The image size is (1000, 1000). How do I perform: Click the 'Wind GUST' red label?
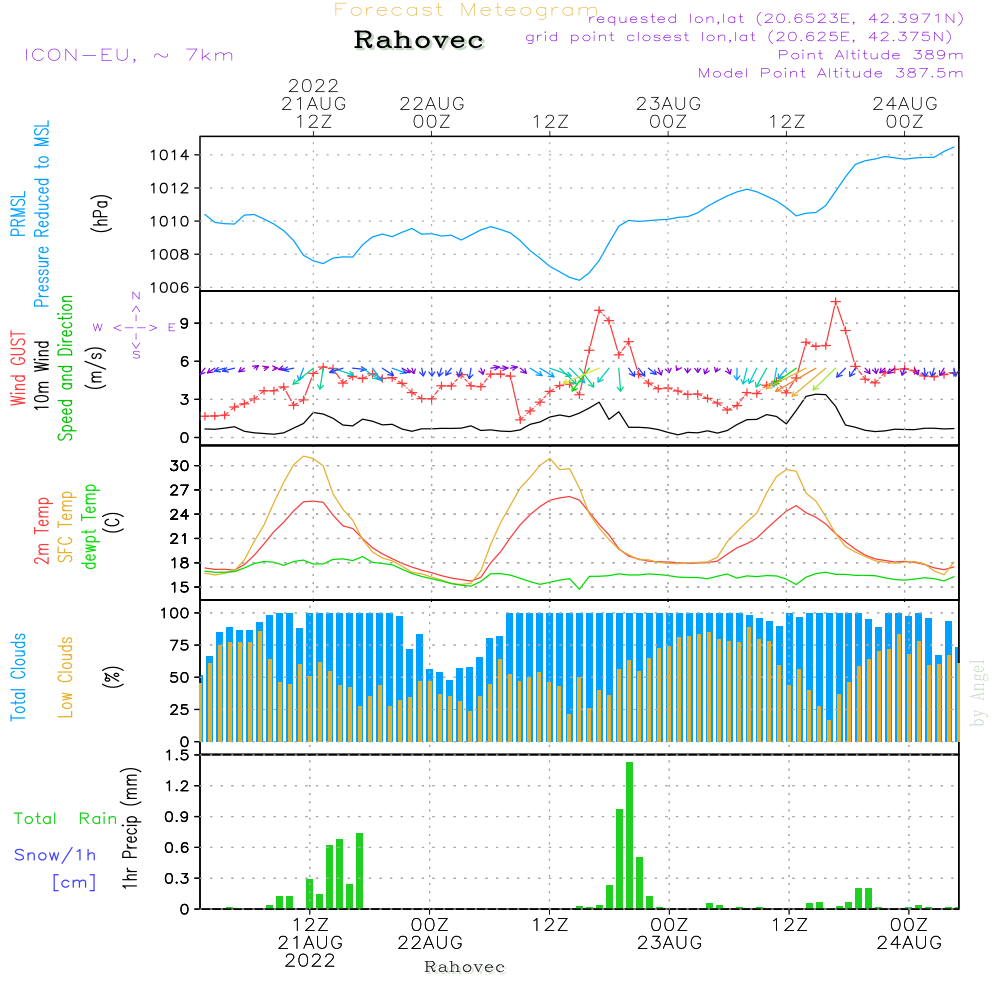pyautogui.click(x=18, y=368)
